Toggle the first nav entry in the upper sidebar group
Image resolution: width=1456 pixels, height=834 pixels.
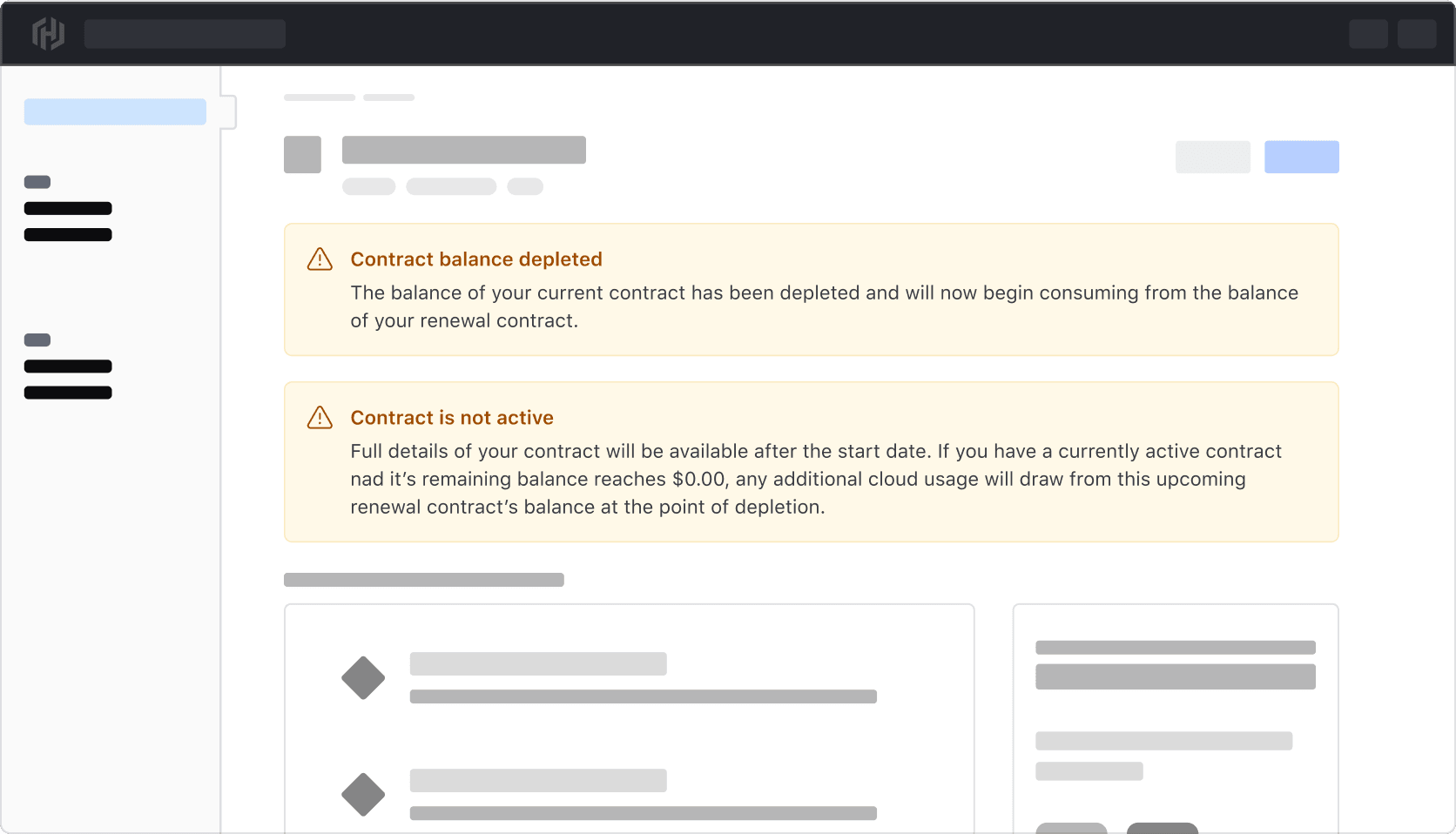point(68,208)
